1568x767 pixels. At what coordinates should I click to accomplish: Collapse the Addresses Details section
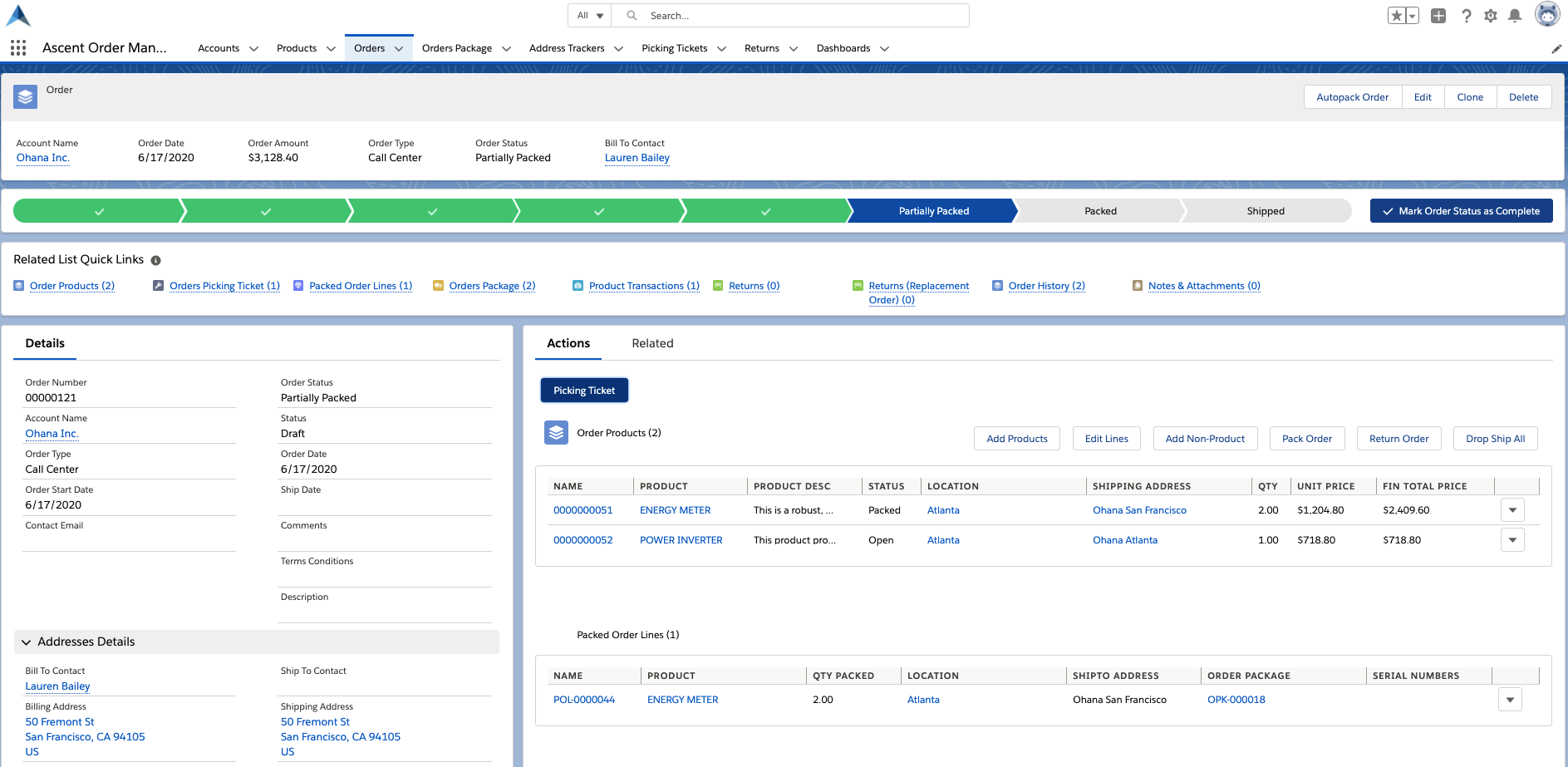[27, 642]
